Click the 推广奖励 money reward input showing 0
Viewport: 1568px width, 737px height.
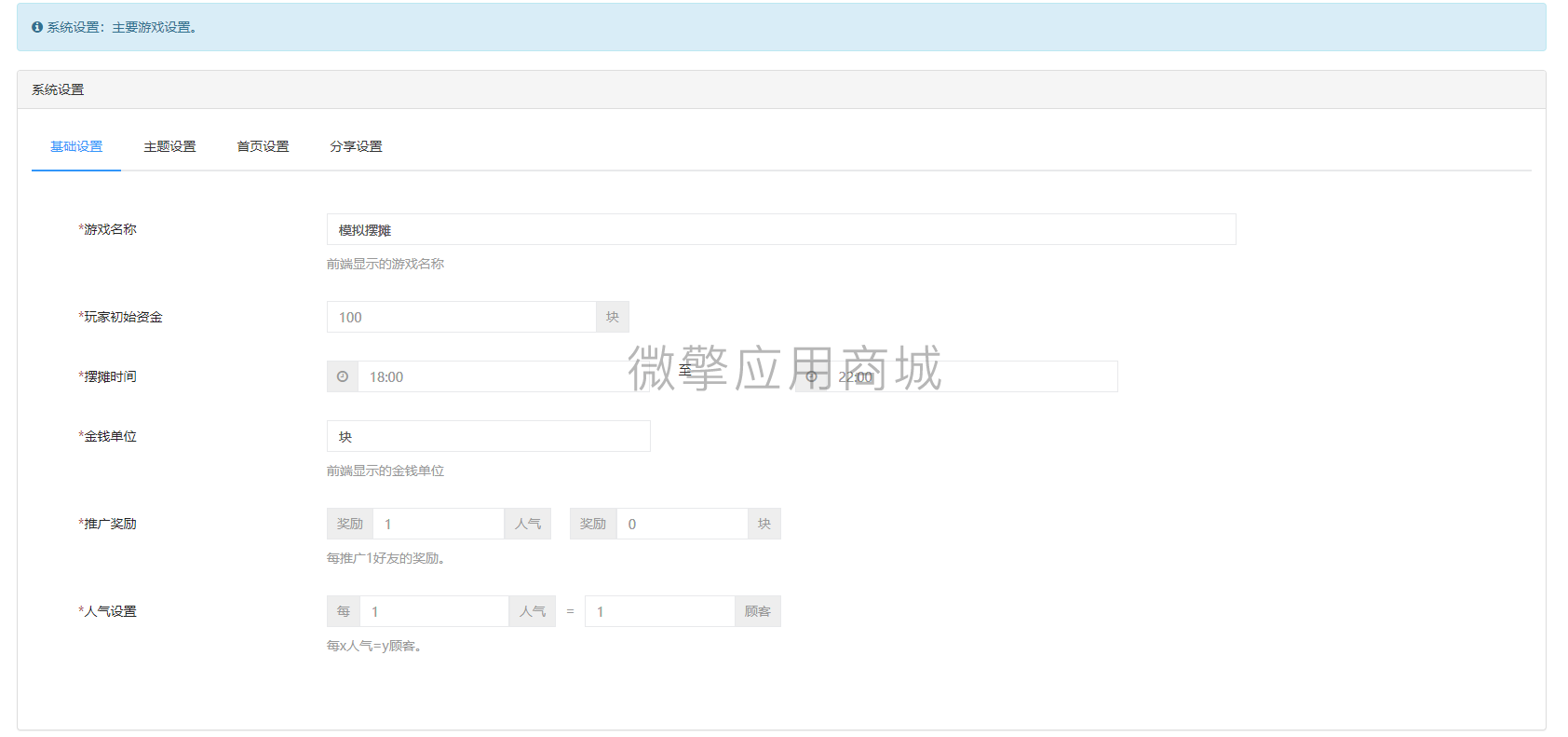pos(683,524)
